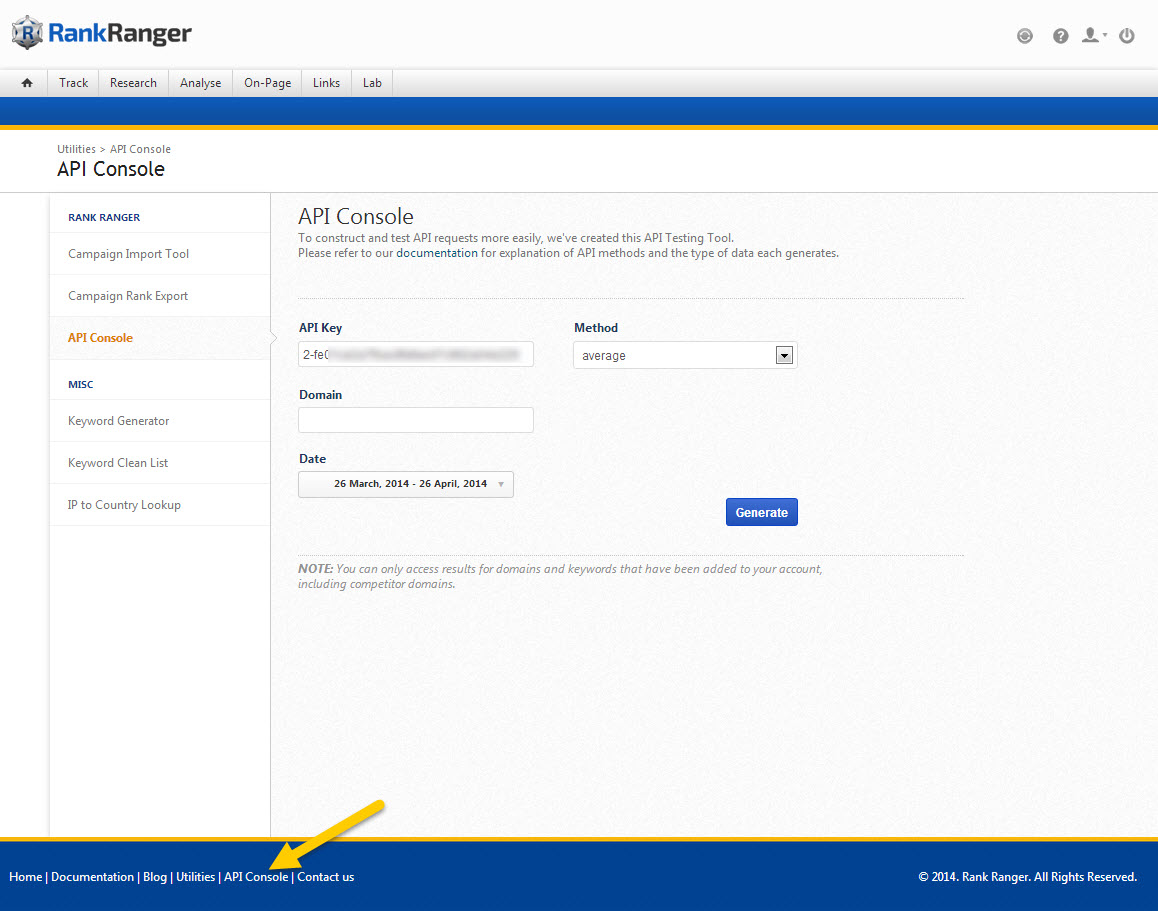Open the user account profile icon

click(x=1090, y=35)
